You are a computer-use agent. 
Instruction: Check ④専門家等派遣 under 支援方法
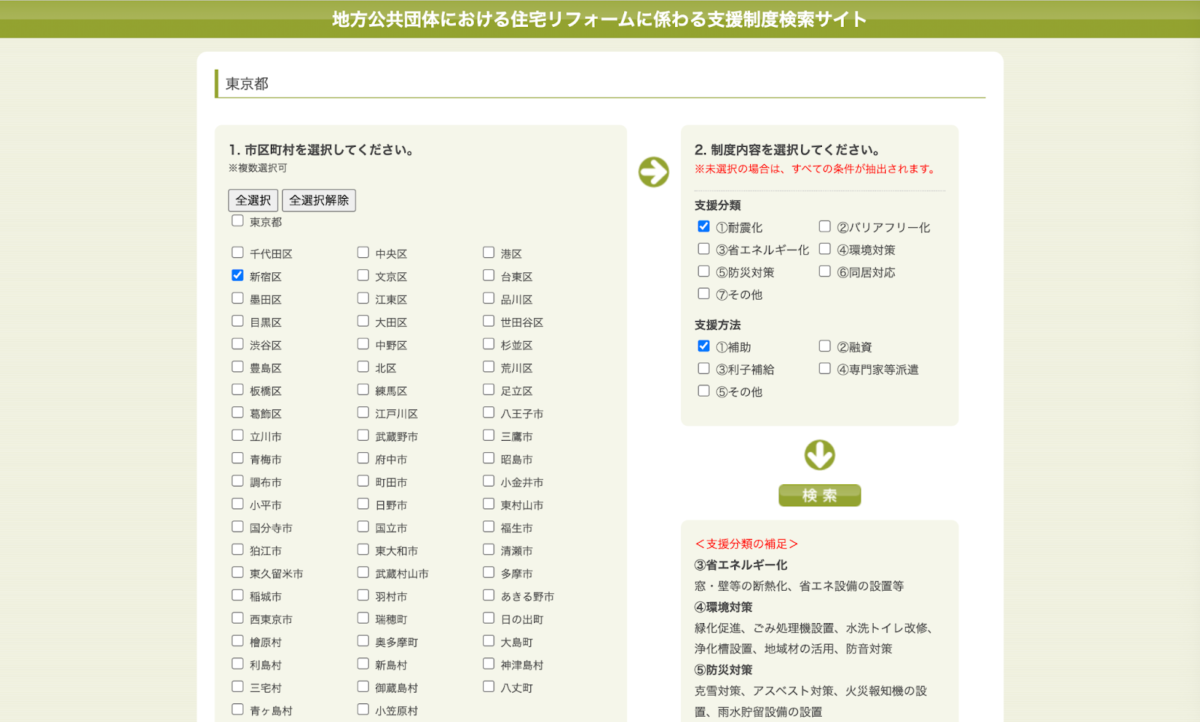(824, 368)
